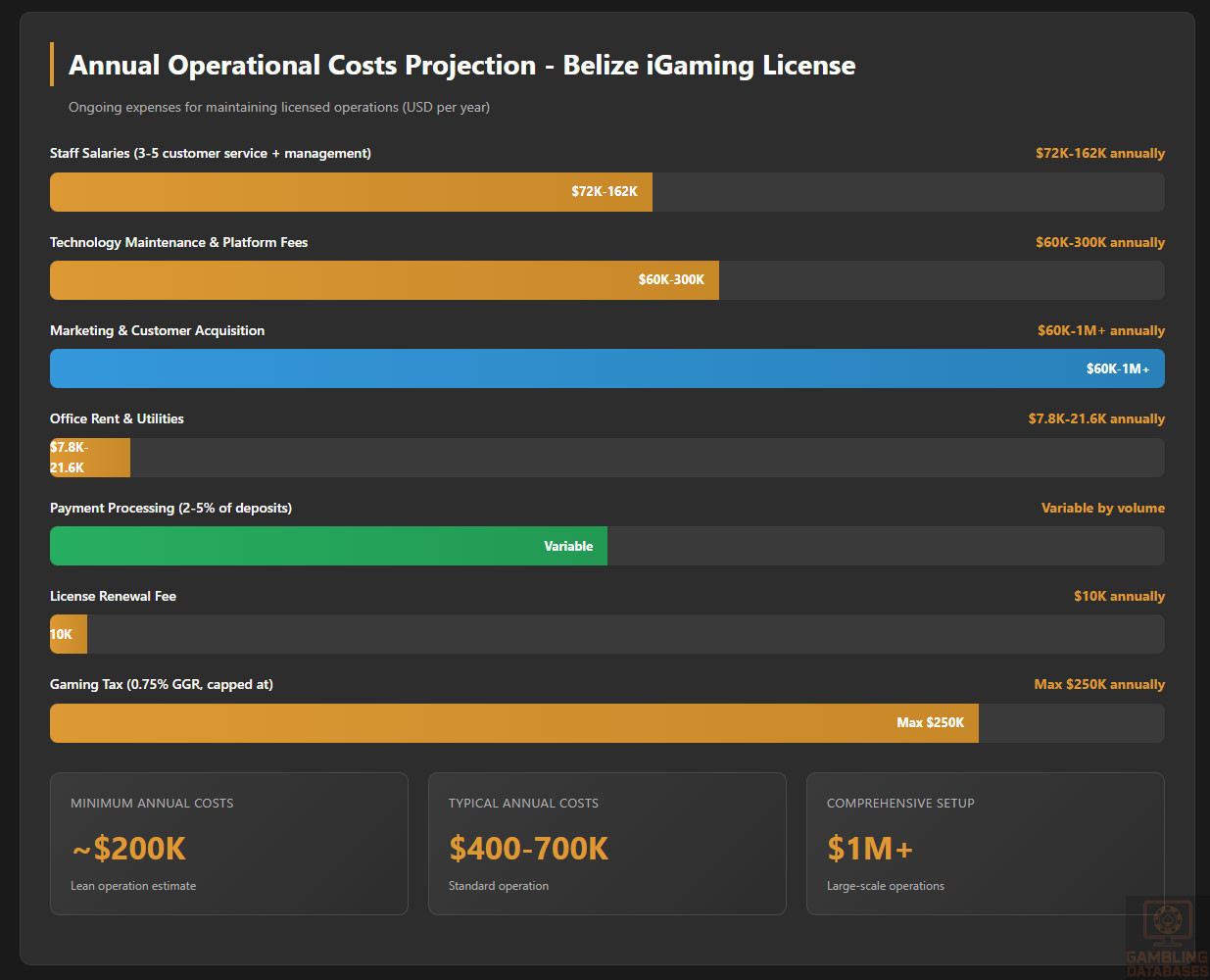Click the Annual Operational Costs Projection title
This screenshot has height=980, width=1210.
461,66
